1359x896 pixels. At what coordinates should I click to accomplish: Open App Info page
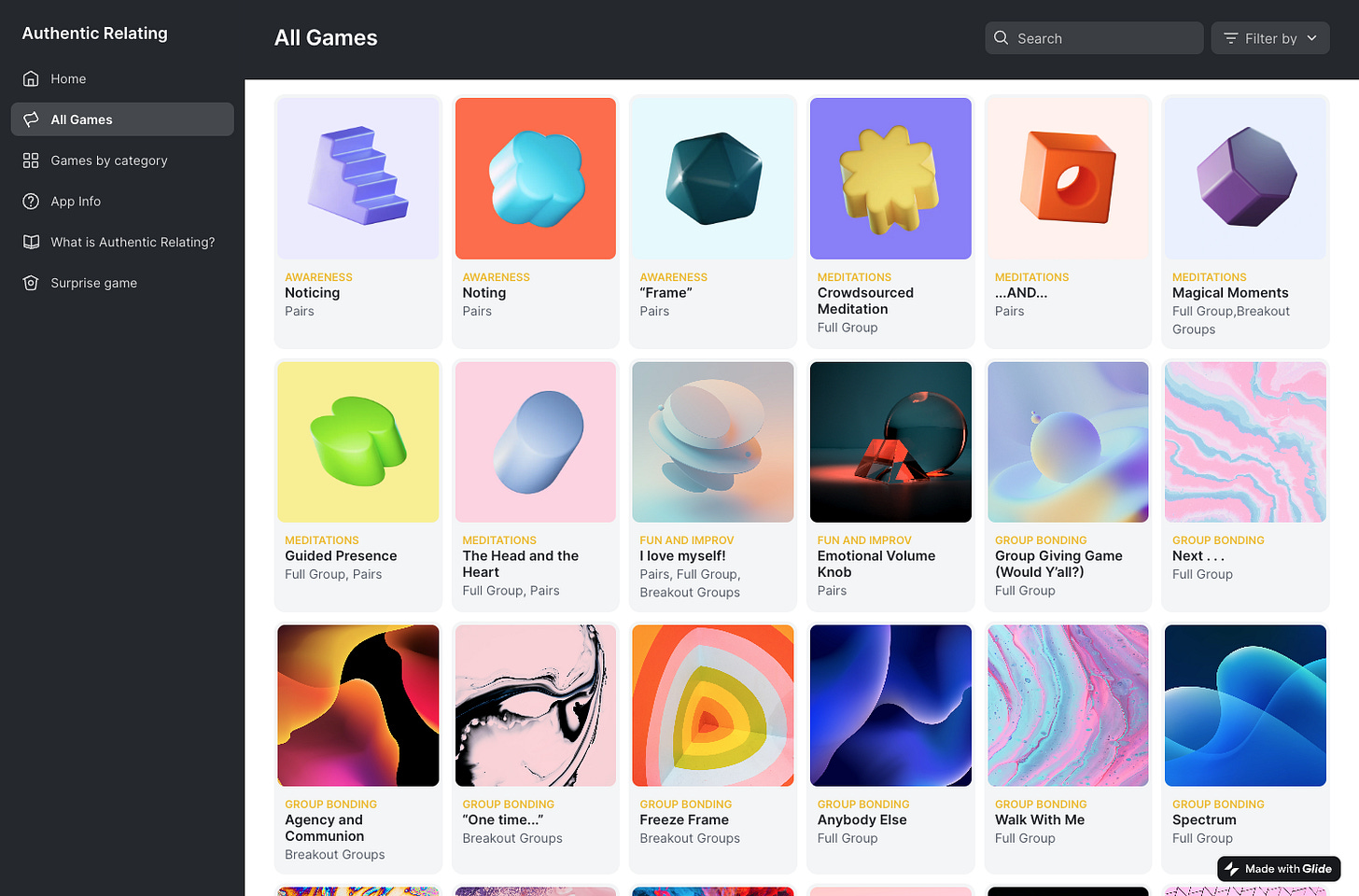tap(122, 201)
